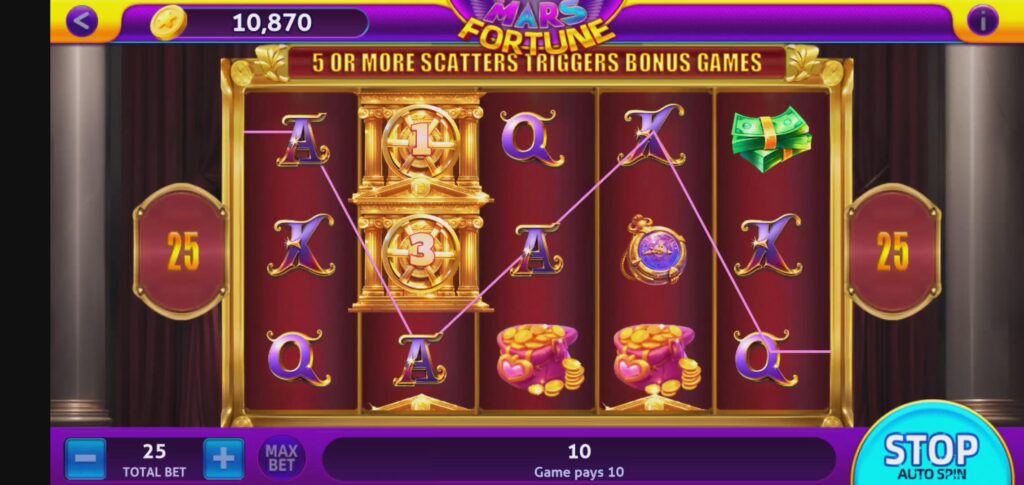Click the left 25 paylines badge
1024x485 pixels.
tap(182, 251)
